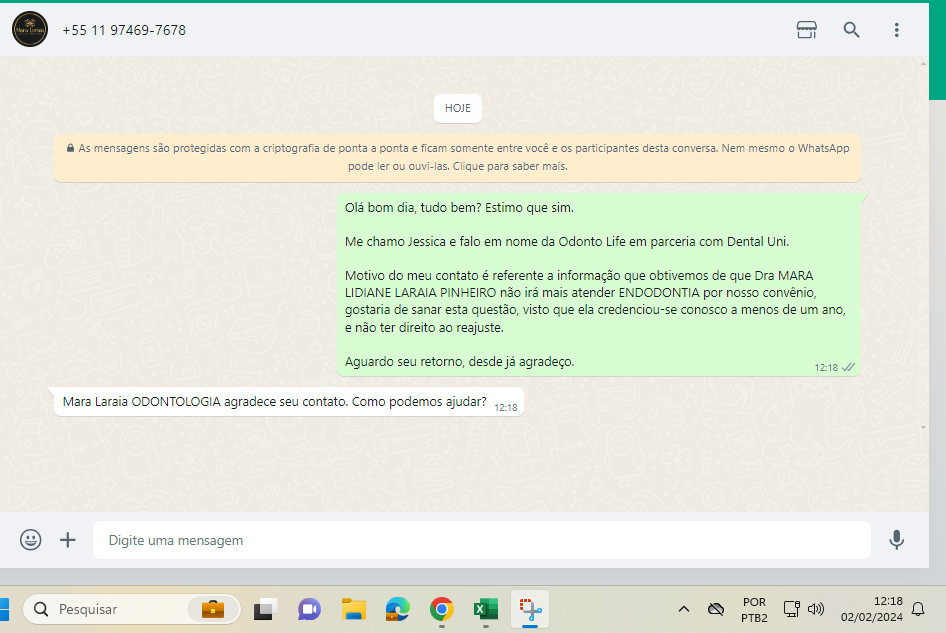Open the chat three-dot menu
Viewport: 946px width, 633px height.
click(x=897, y=30)
